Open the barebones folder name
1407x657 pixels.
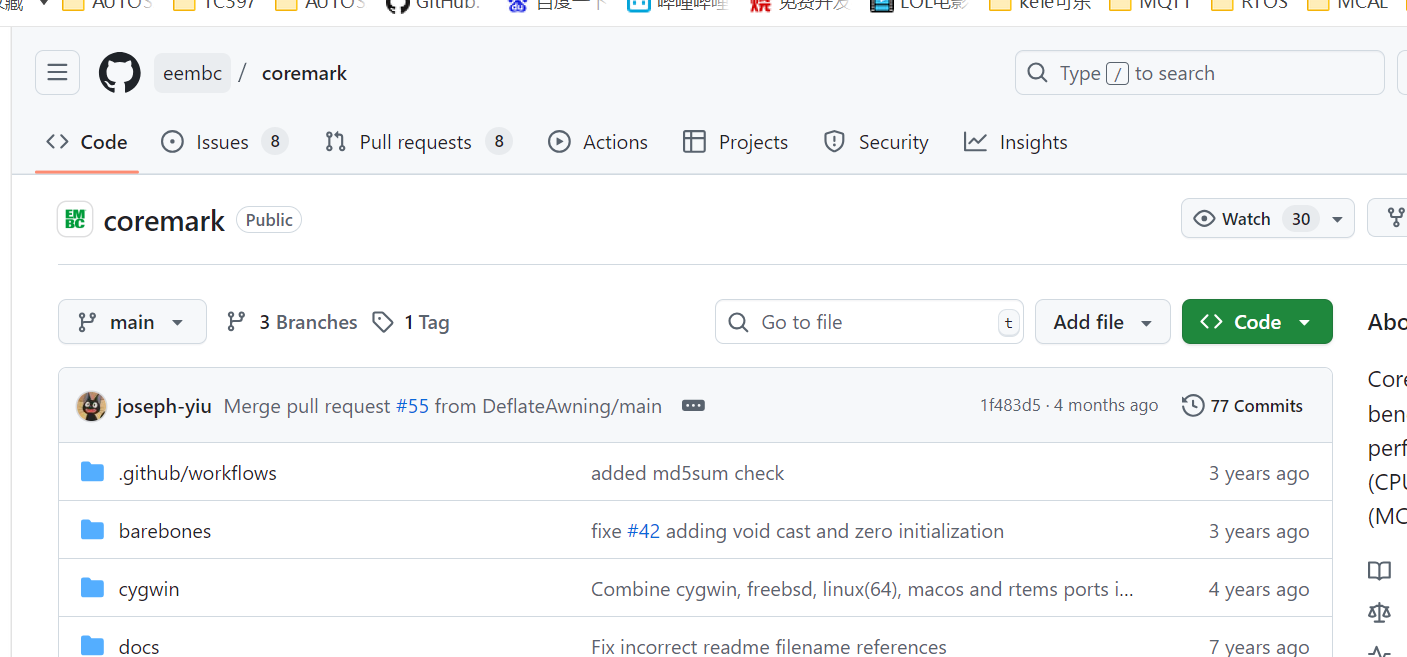[x=165, y=531]
